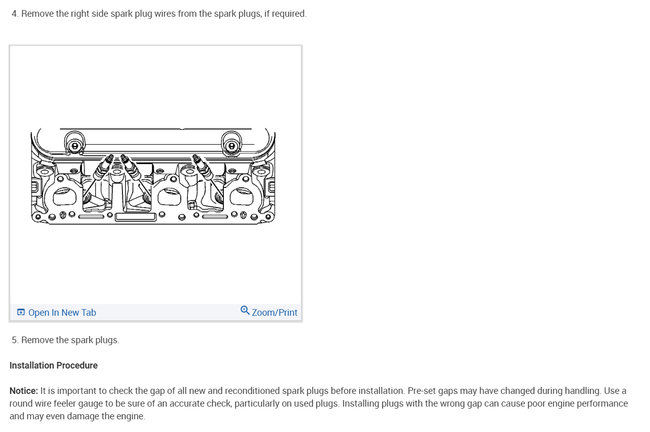
Task: Click the Open In New Tab icon
Action: (21, 312)
